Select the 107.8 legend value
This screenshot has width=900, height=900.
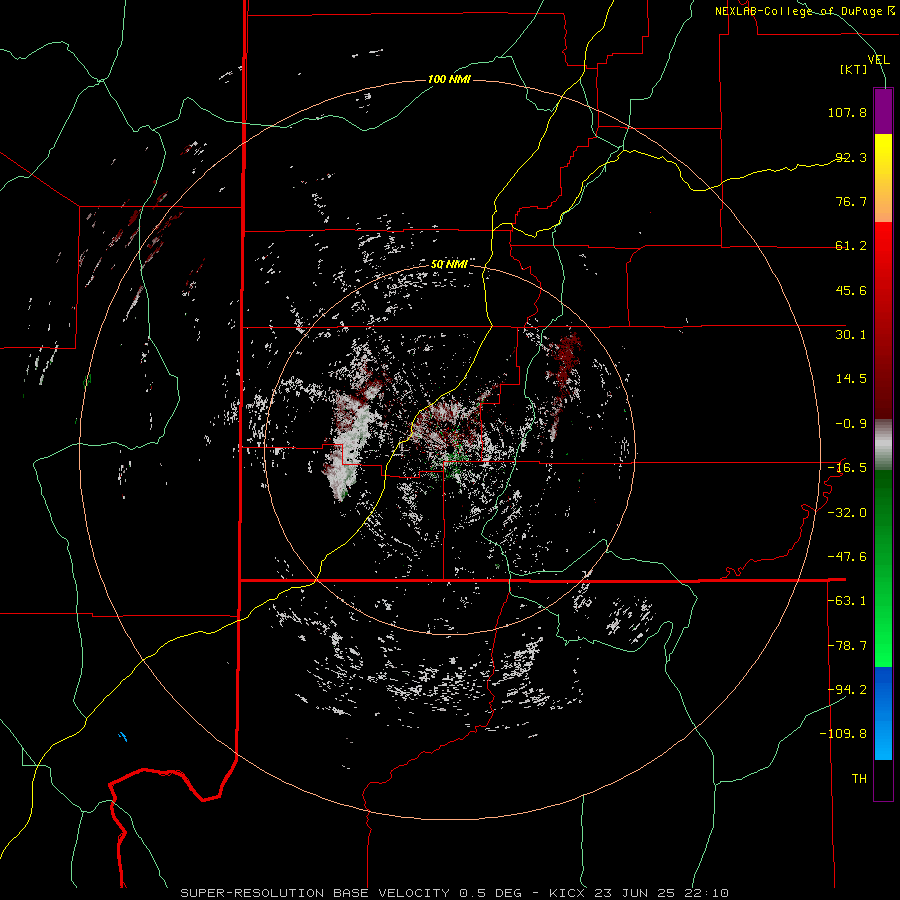[847, 112]
